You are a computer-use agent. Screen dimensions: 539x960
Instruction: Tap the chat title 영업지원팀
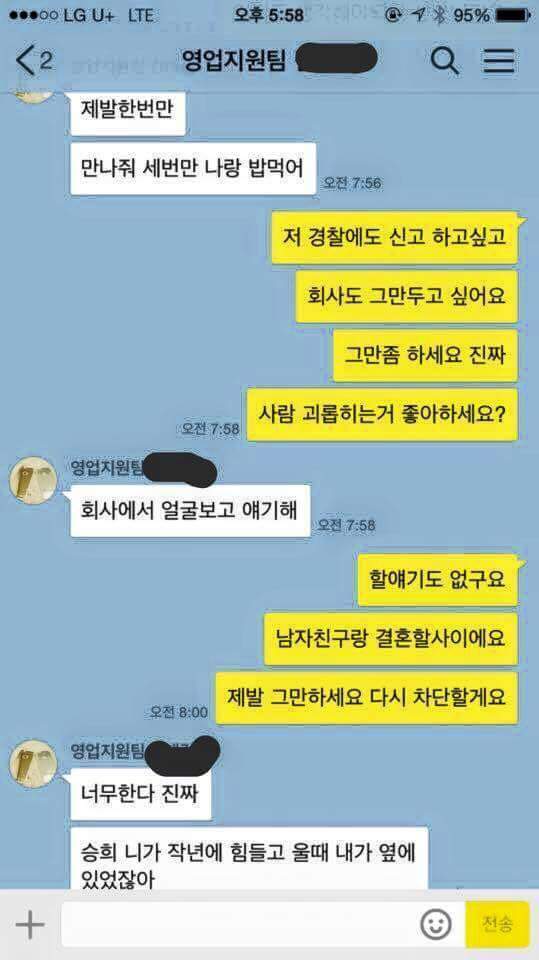point(234,59)
